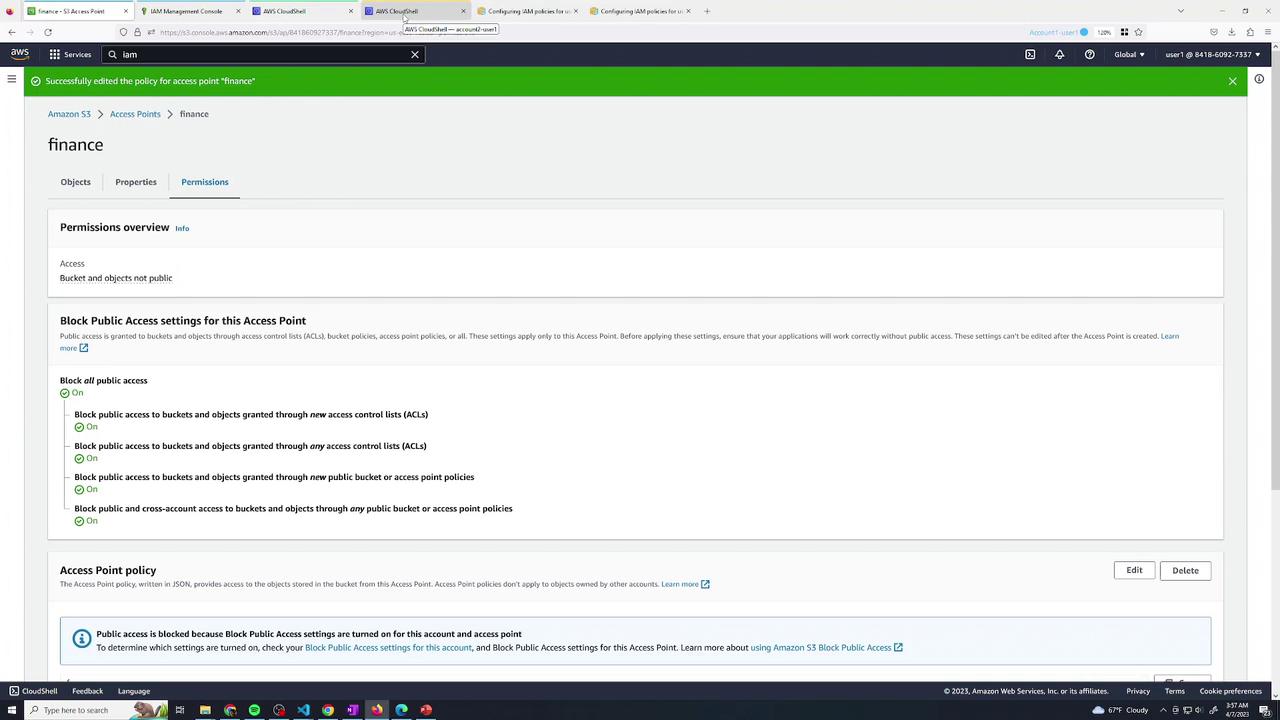Open File Explorer from the taskbar
The image size is (1280, 720).
pyautogui.click(x=205, y=710)
